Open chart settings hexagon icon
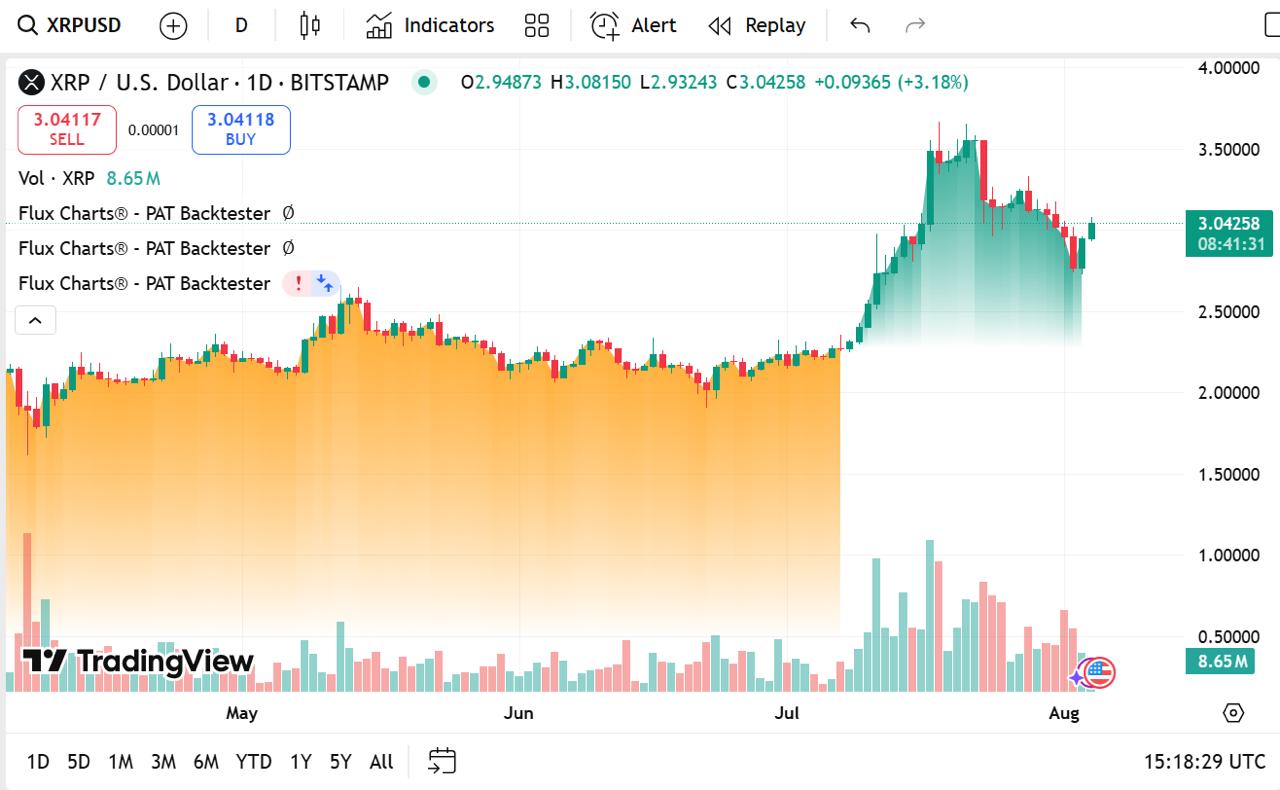Screen dimensions: 1280x790 tap(1233, 713)
